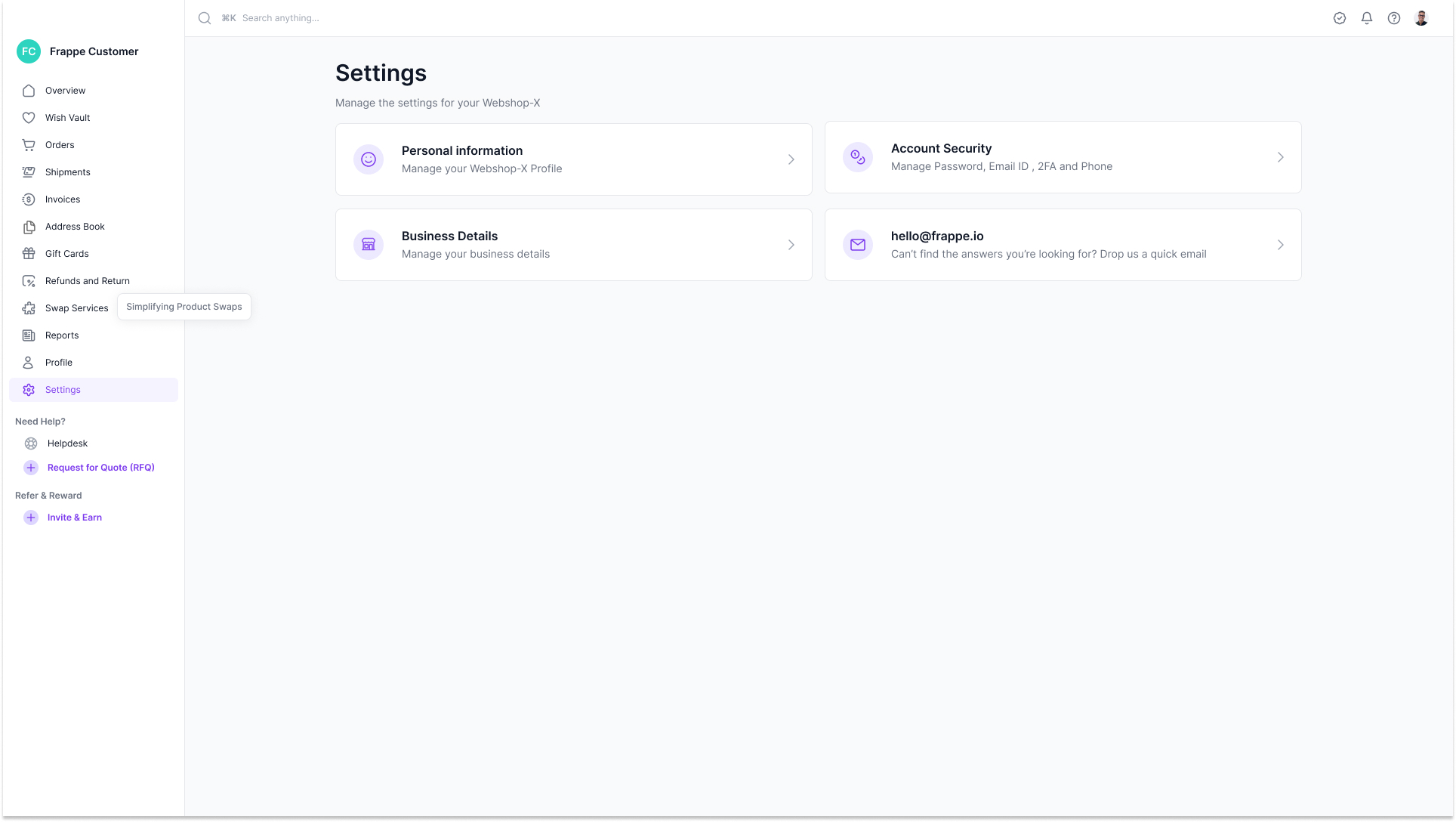The height and width of the screenshot is (822, 1456).
Task: Click the checkmark status icon in top bar
Action: coord(1340,18)
